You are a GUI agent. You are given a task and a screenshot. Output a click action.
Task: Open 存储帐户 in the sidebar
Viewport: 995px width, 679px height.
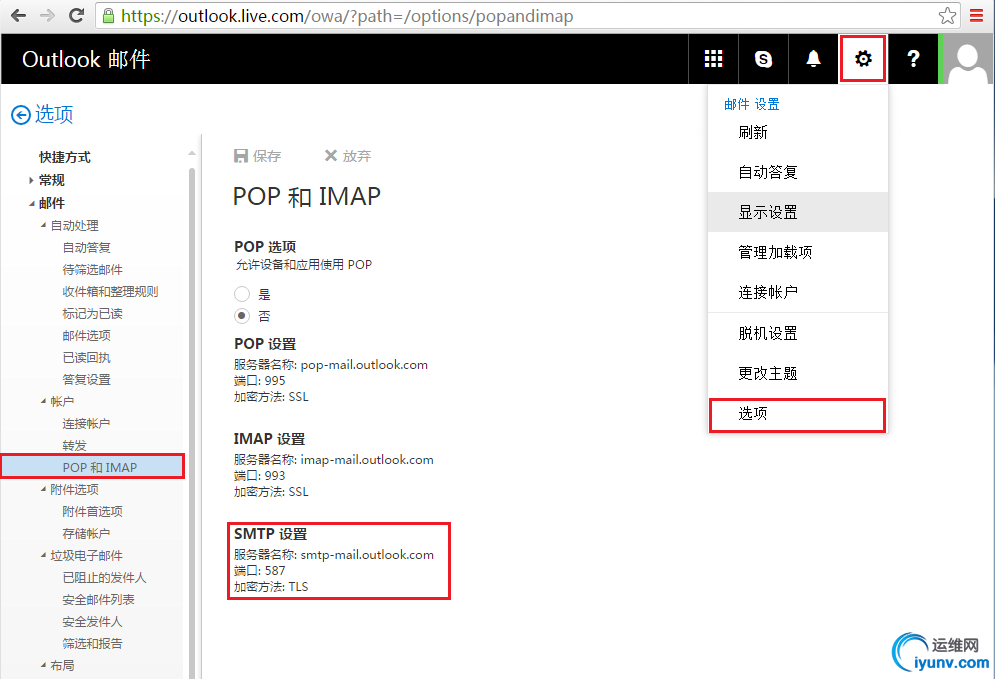pyautogui.click(x=86, y=534)
